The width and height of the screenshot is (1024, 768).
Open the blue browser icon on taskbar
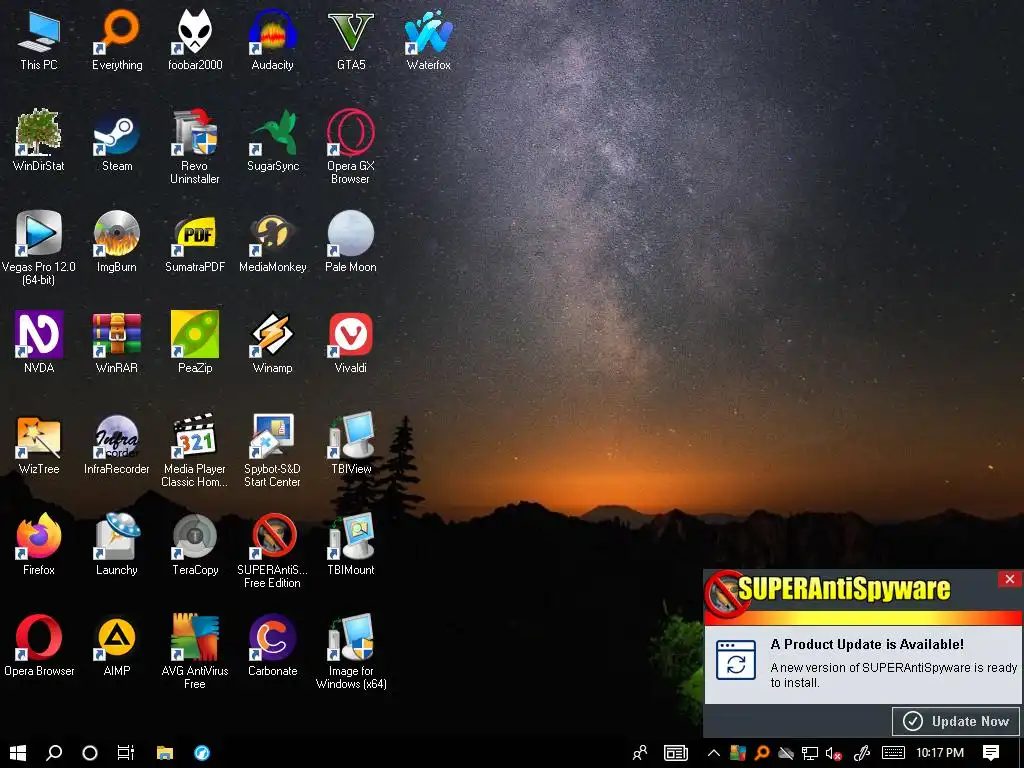coord(202,752)
